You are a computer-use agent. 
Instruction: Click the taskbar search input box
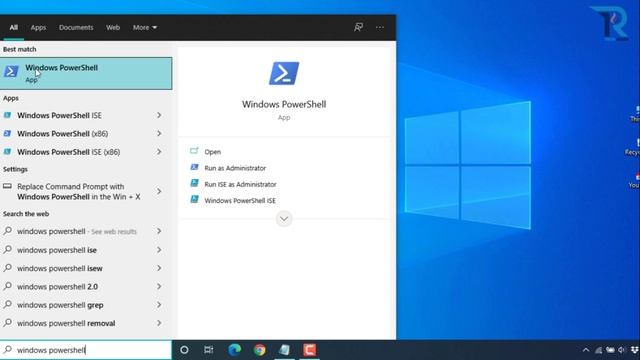point(86,350)
